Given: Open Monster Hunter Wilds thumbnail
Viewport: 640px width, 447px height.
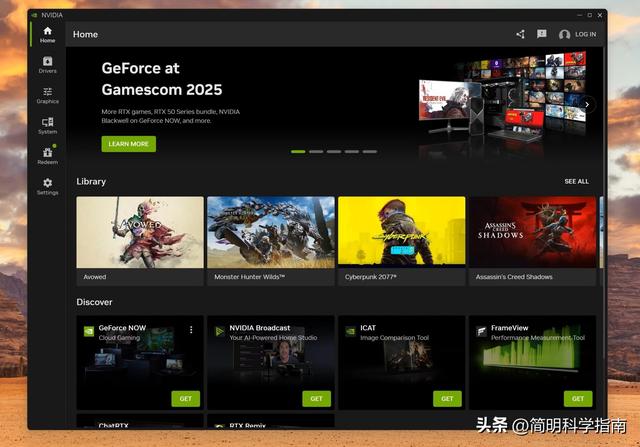Looking at the screenshot, I should coord(271,232).
